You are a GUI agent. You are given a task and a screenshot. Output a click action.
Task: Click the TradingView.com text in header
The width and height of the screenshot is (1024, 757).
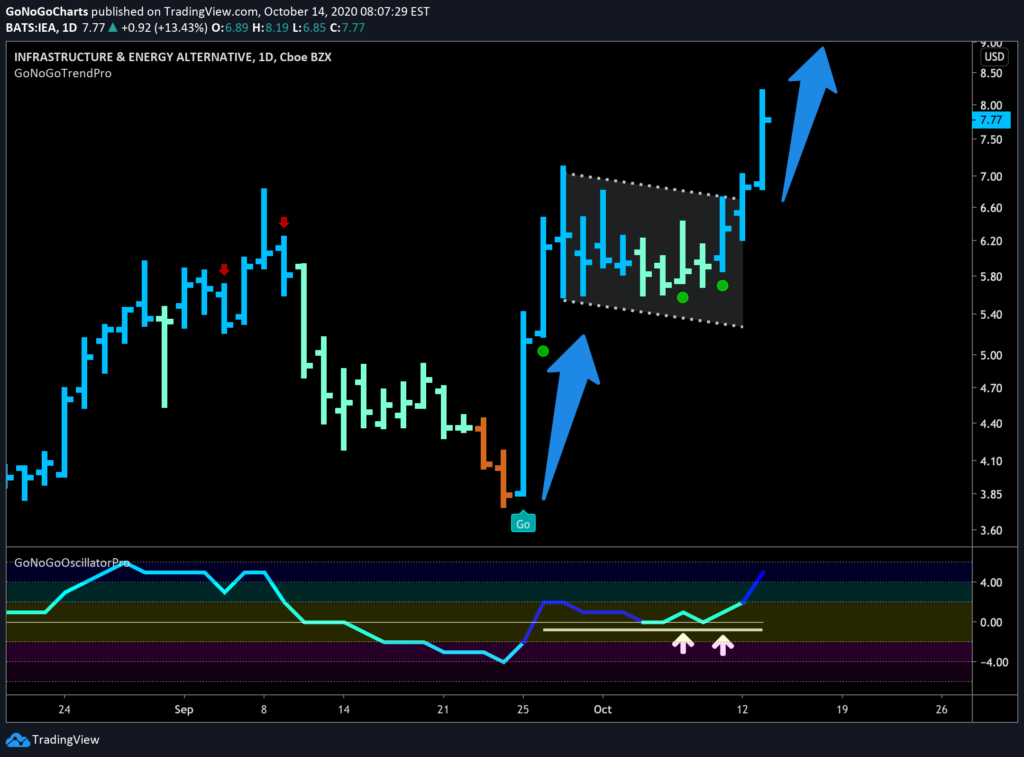pos(210,12)
